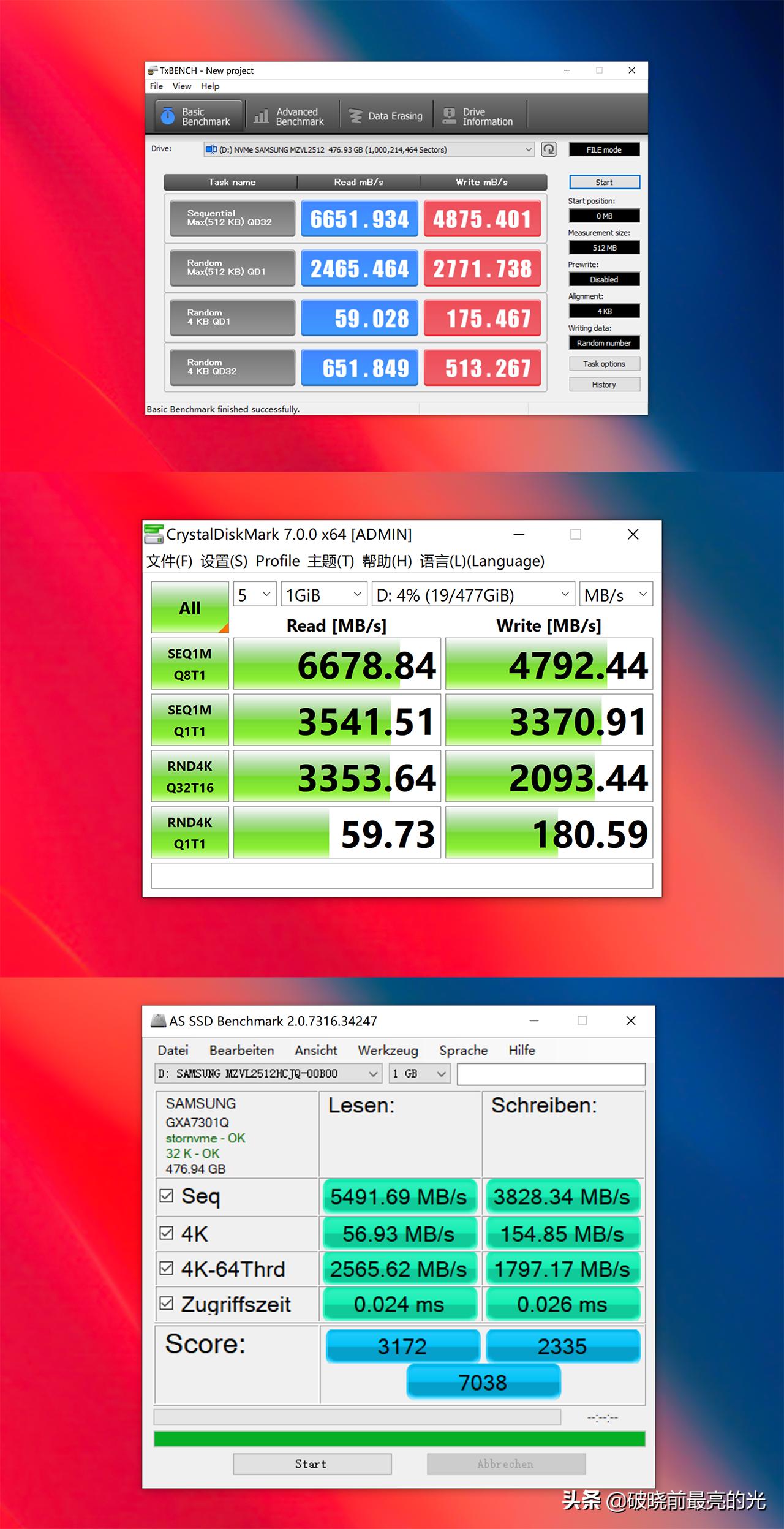Click the Random Max(512 KB) QD1 task button
The width and height of the screenshot is (784, 1529).
[x=232, y=268]
